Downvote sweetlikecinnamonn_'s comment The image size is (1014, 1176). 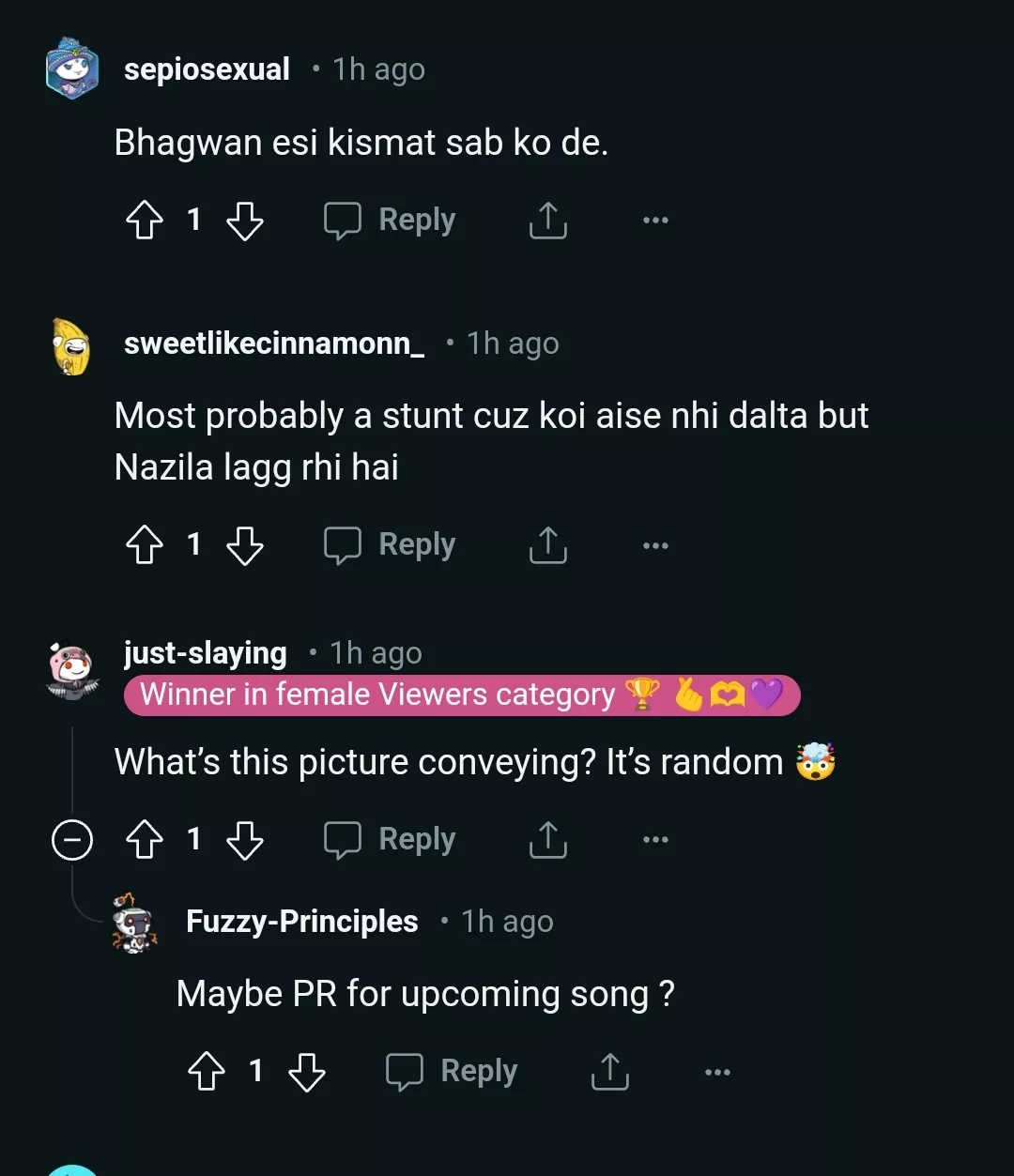pyautogui.click(x=245, y=545)
